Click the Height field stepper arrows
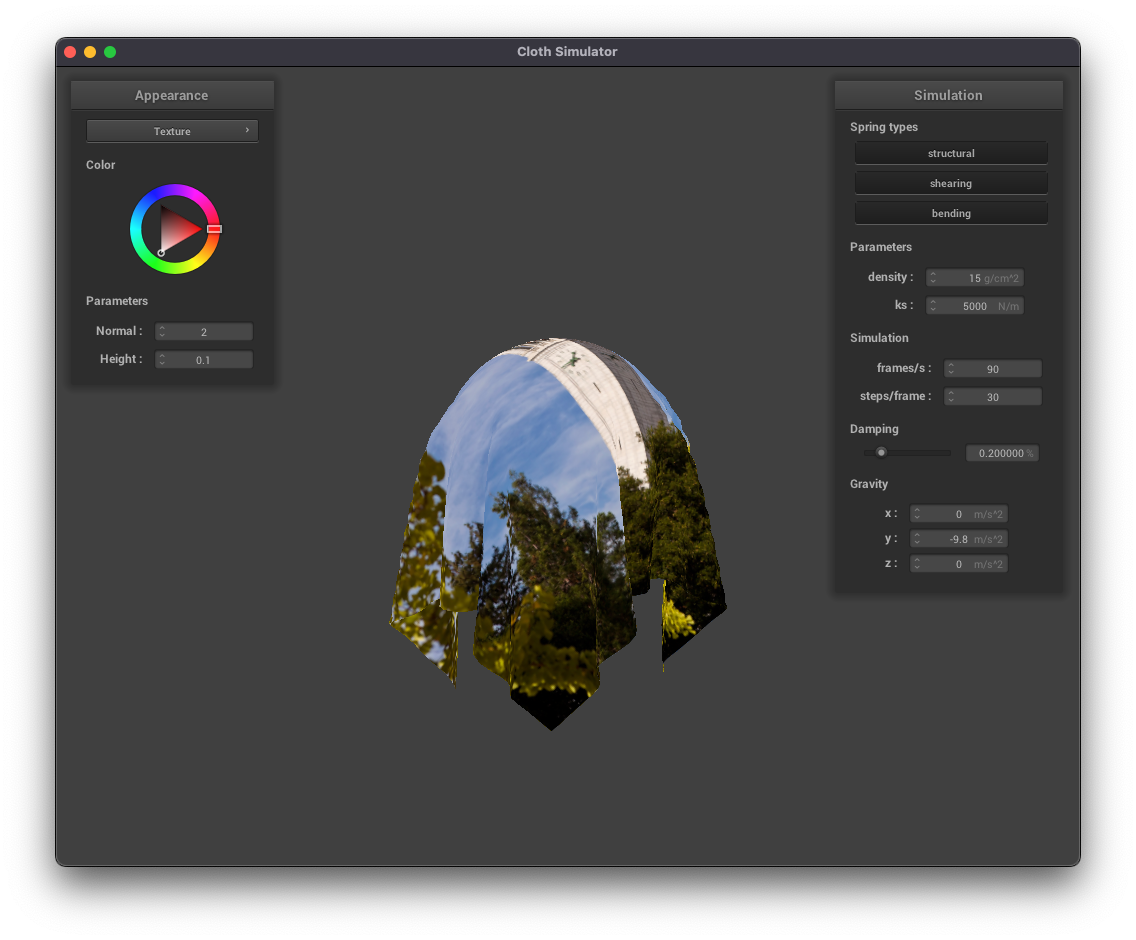1136x940 pixels. coord(162,359)
